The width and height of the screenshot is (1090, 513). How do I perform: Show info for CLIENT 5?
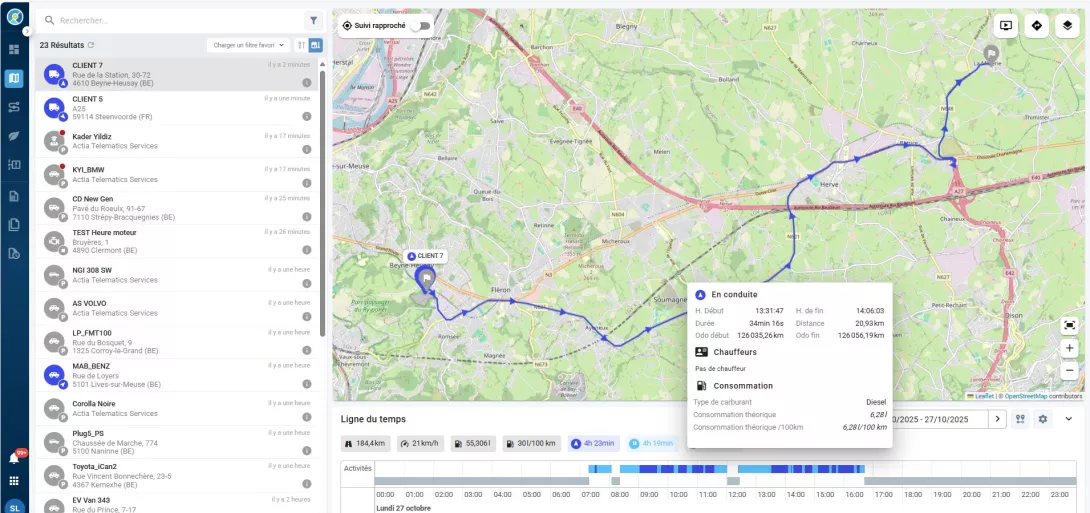pos(307,116)
